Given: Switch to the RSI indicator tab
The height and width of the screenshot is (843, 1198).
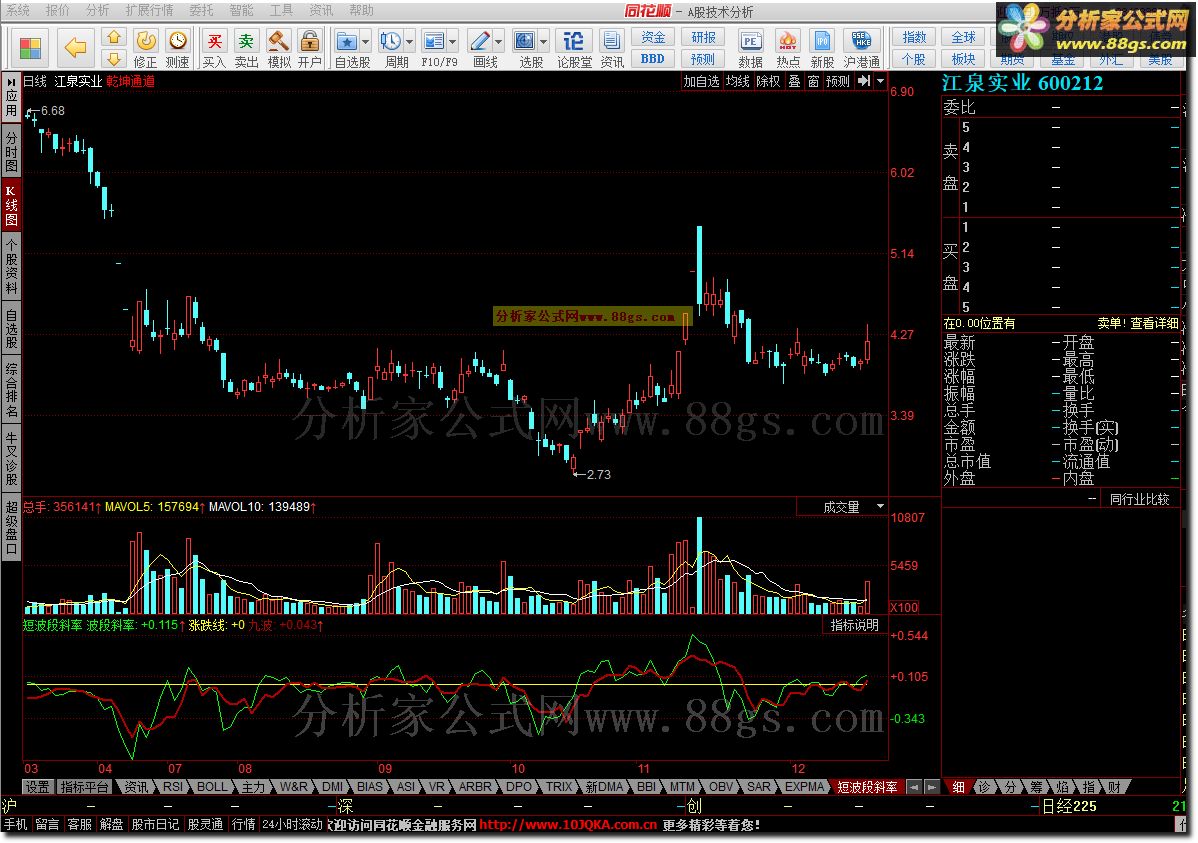Looking at the screenshot, I should click(173, 786).
